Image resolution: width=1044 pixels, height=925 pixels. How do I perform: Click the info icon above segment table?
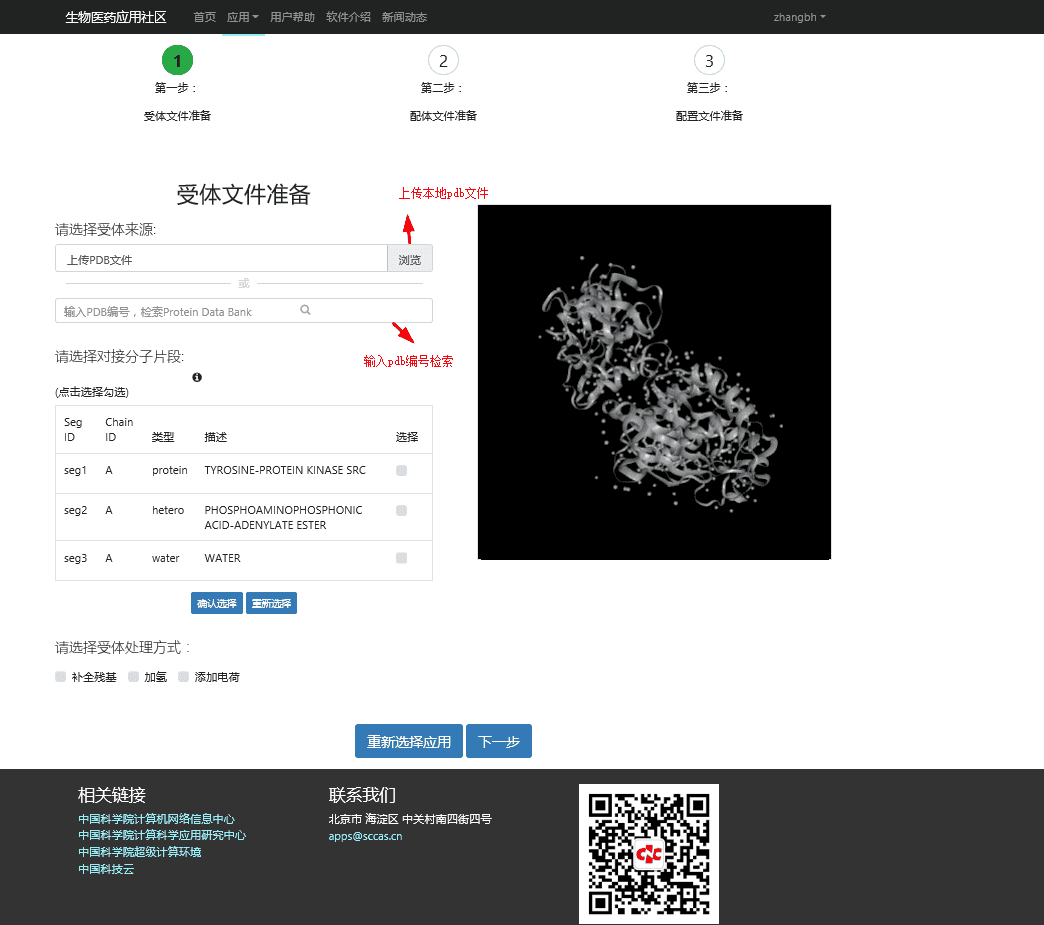click(197, 377)
